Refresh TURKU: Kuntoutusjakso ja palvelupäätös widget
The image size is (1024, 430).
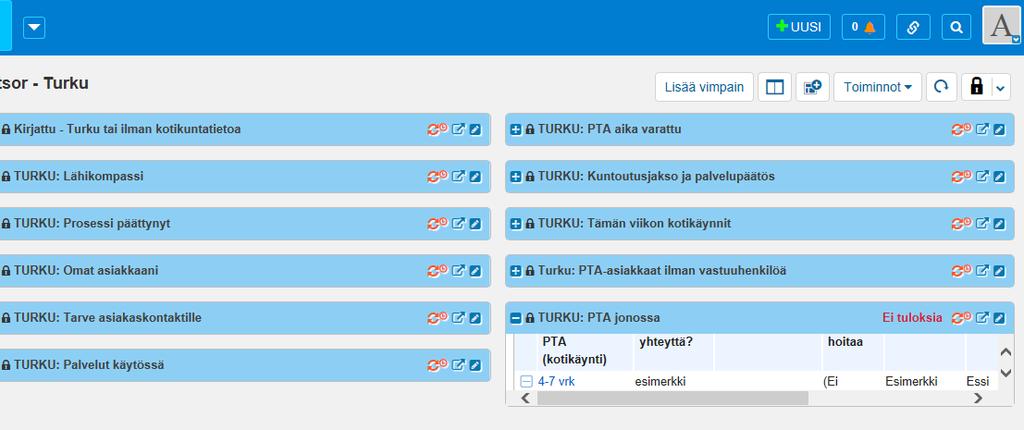pyautogui.click(x=961, y=176)
